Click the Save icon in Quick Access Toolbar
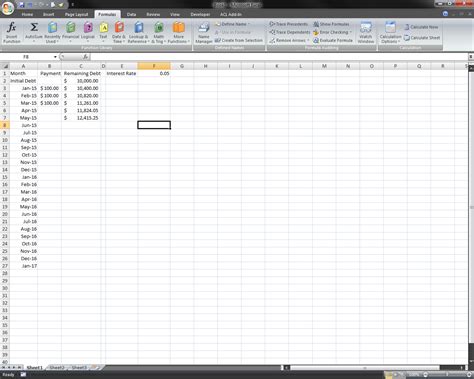The height and width of the screenshot is (379, 474). (x=22, y=5)
